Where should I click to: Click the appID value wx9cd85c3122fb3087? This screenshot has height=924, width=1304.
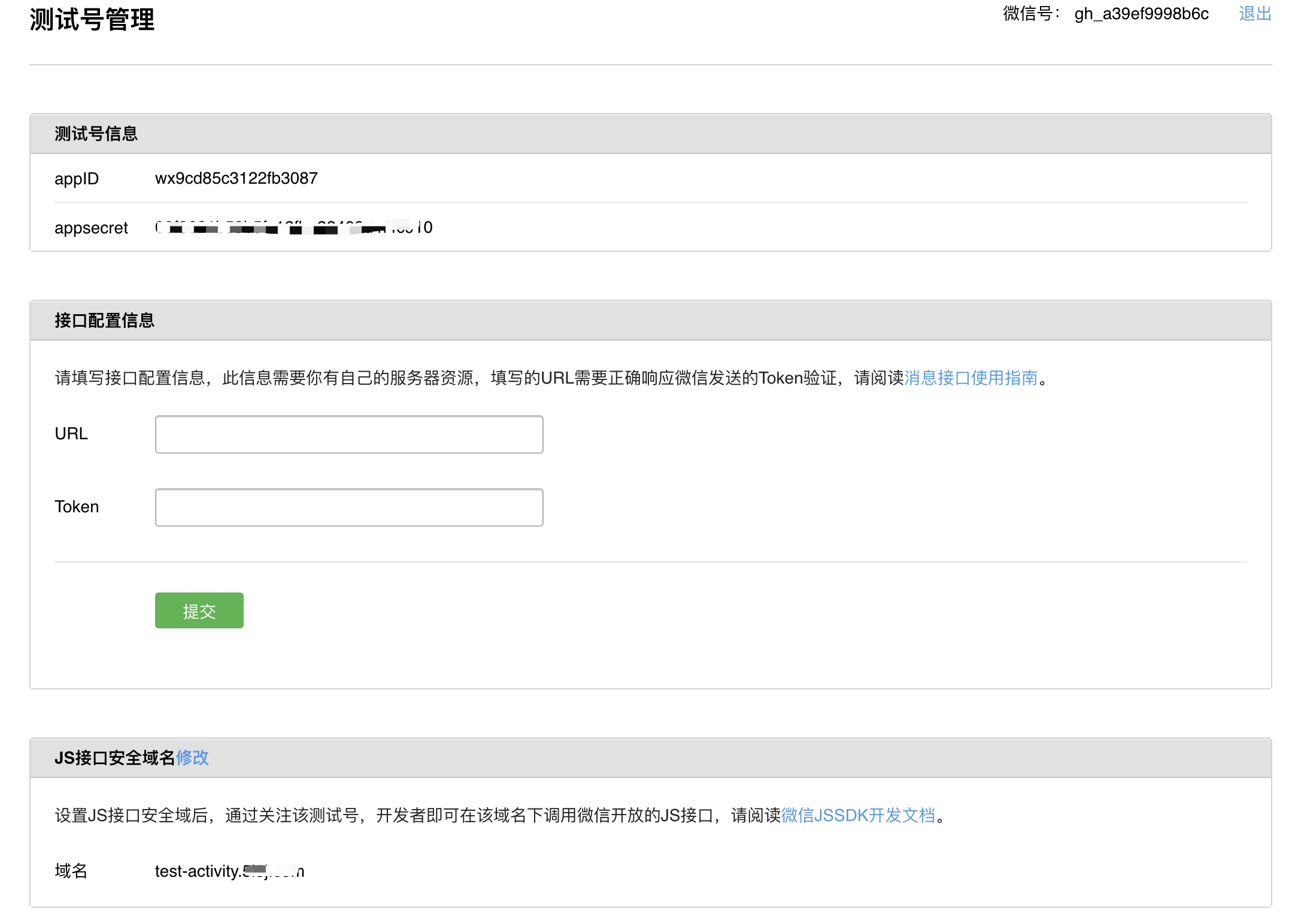[236, 178]
